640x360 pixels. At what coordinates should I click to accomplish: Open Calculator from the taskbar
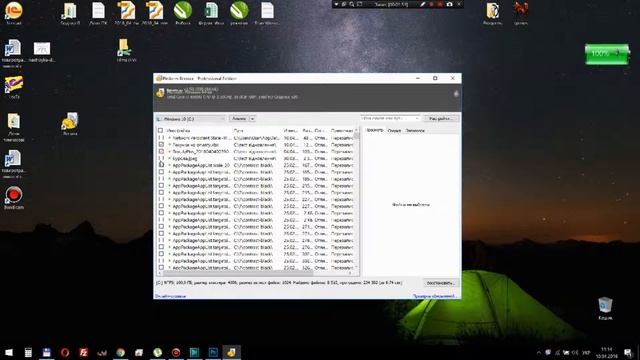coord(28,352)
